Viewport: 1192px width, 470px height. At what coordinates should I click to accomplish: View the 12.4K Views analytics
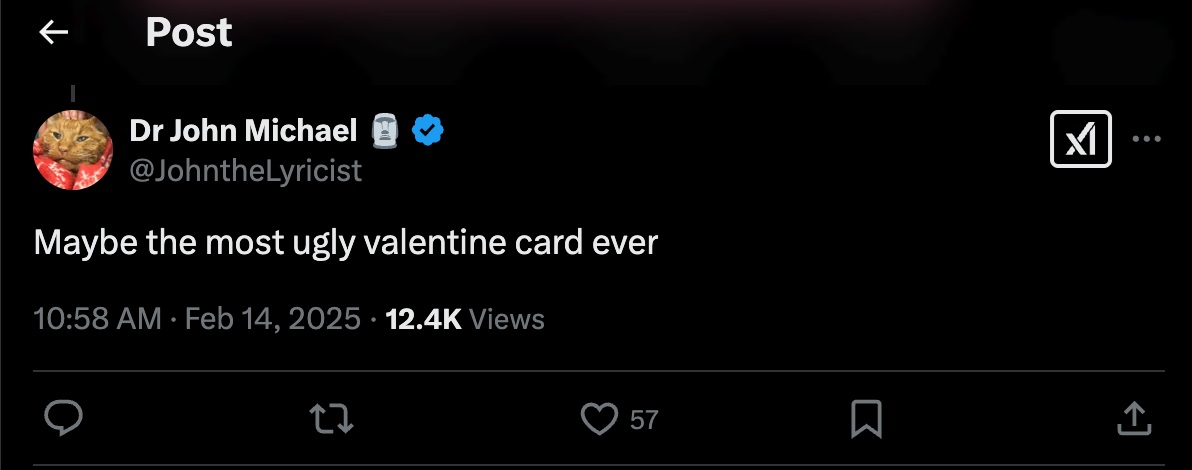point(423,319)
